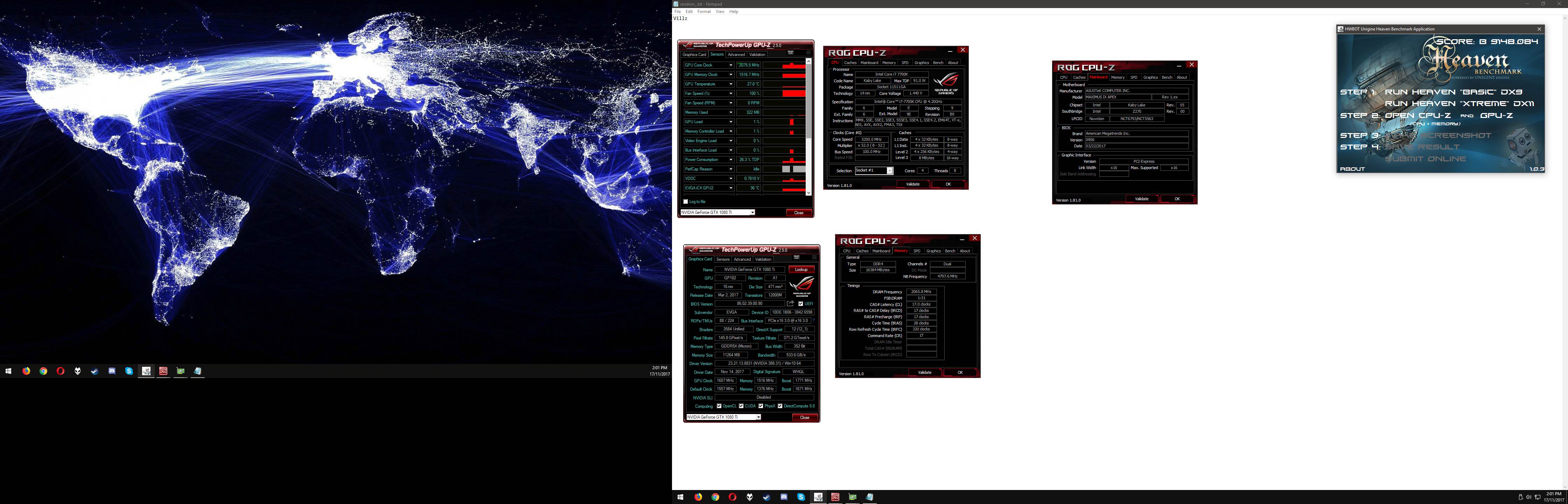Click Firefox icon on left monitor taskbar

click(26, 371)
